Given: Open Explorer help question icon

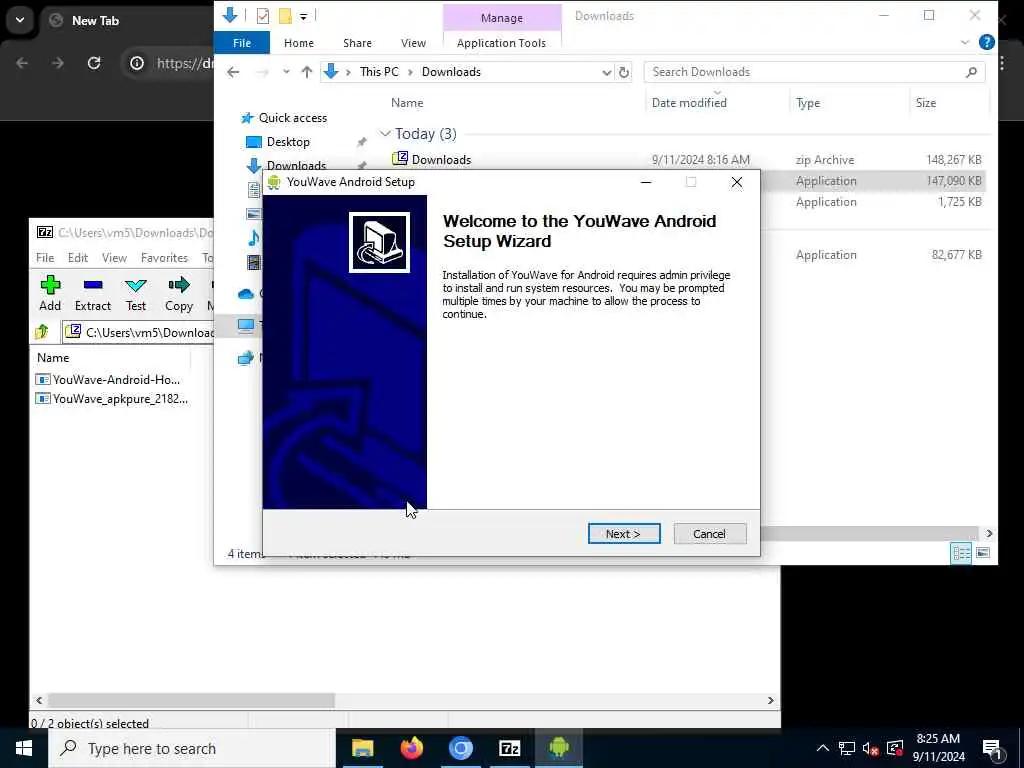Looking at the screenshot, I should pos(987,42).
